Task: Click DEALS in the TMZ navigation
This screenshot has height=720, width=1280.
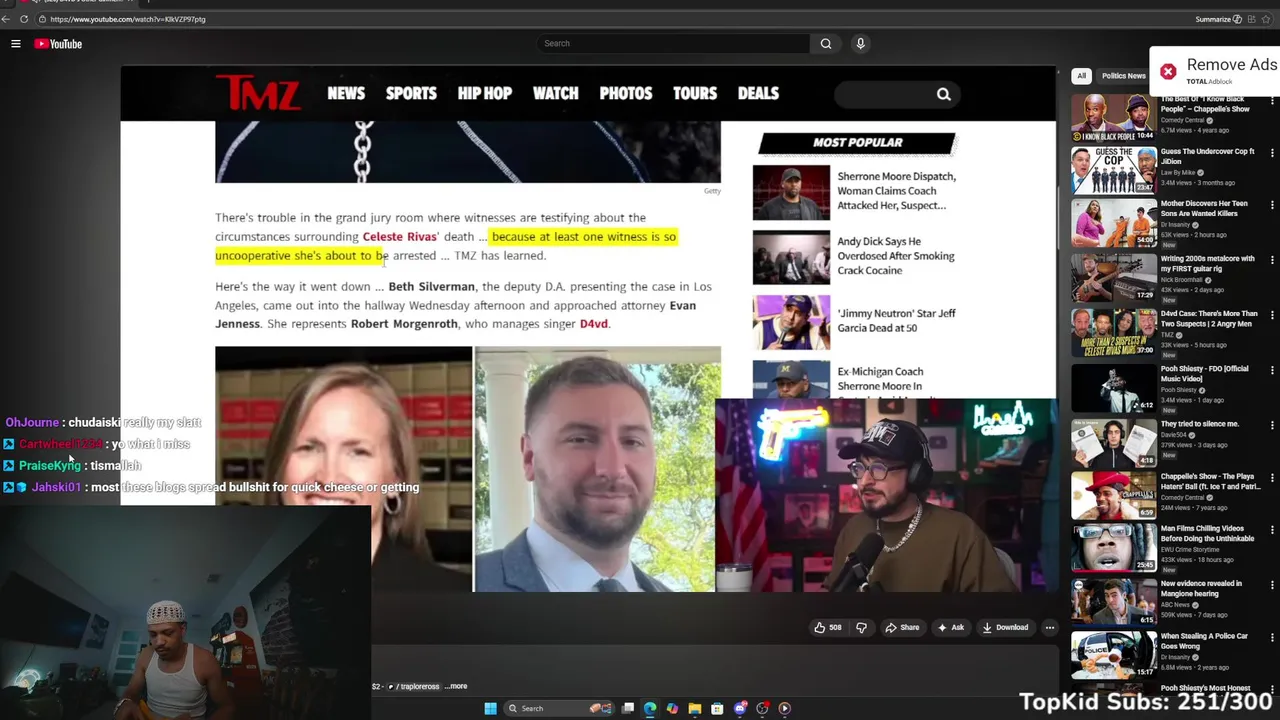Action: click(x=758, y=93)
